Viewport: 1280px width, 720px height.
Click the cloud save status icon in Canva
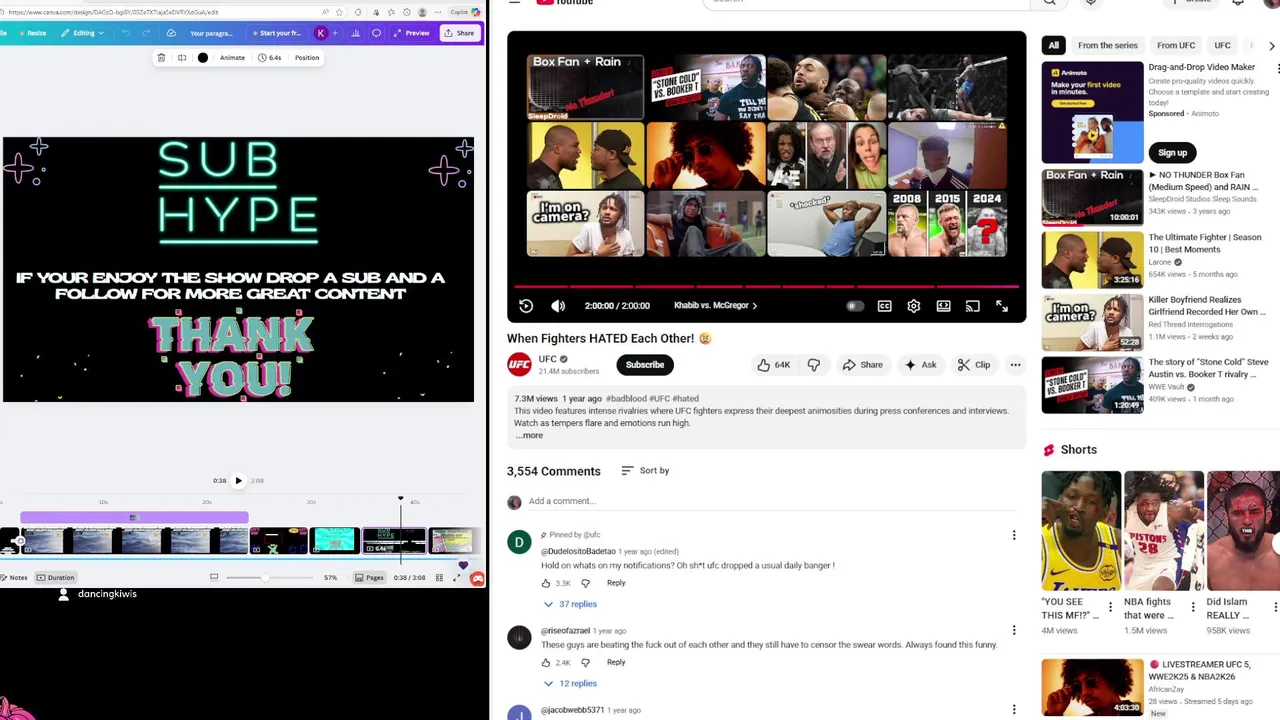point(171,33)
